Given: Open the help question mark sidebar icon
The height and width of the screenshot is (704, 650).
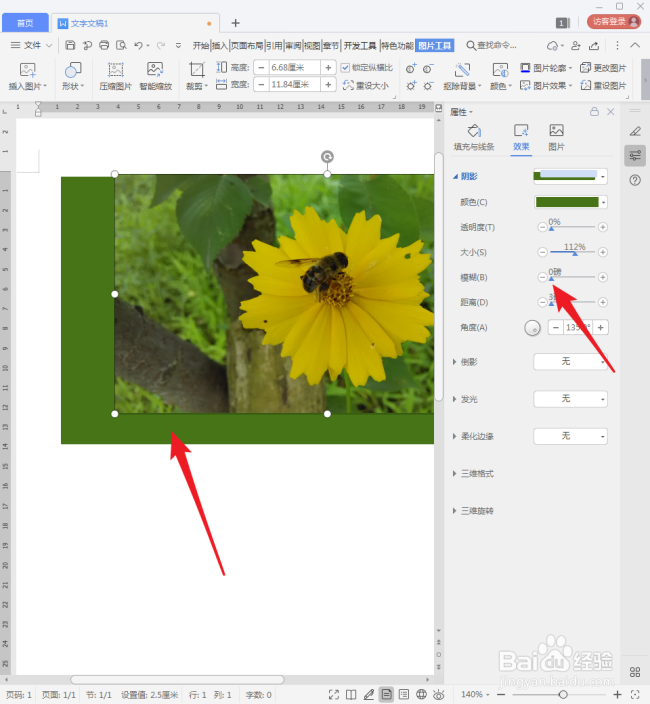Looking at the screenshot, I should [x=635, y=180].
